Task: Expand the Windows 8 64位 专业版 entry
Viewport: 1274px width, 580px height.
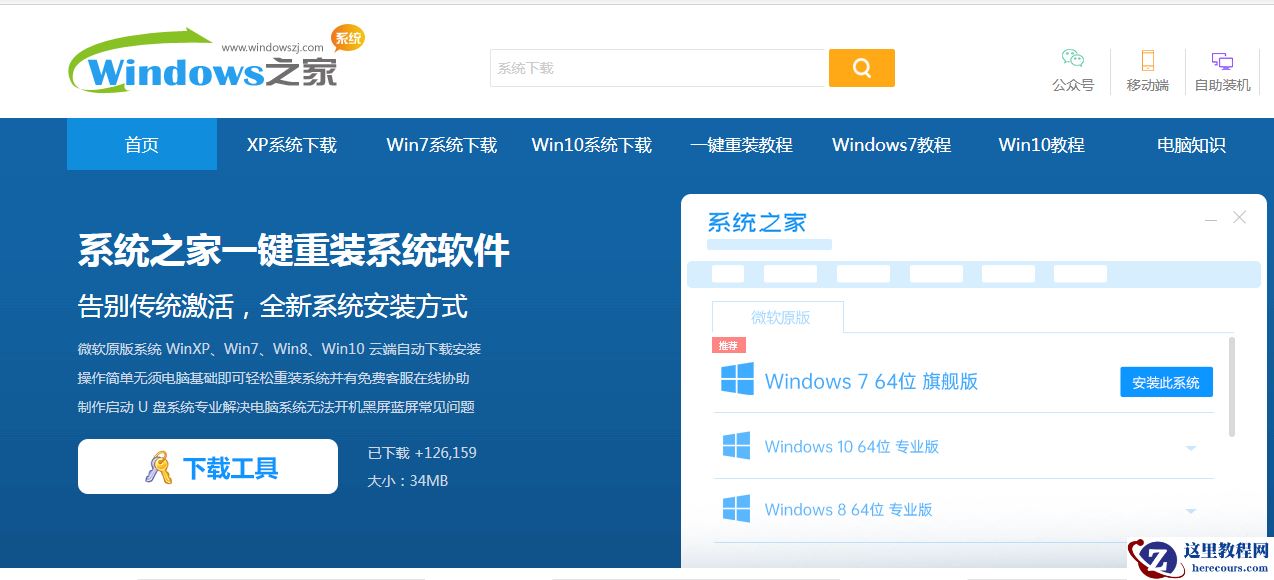Action: (1191, 510)
